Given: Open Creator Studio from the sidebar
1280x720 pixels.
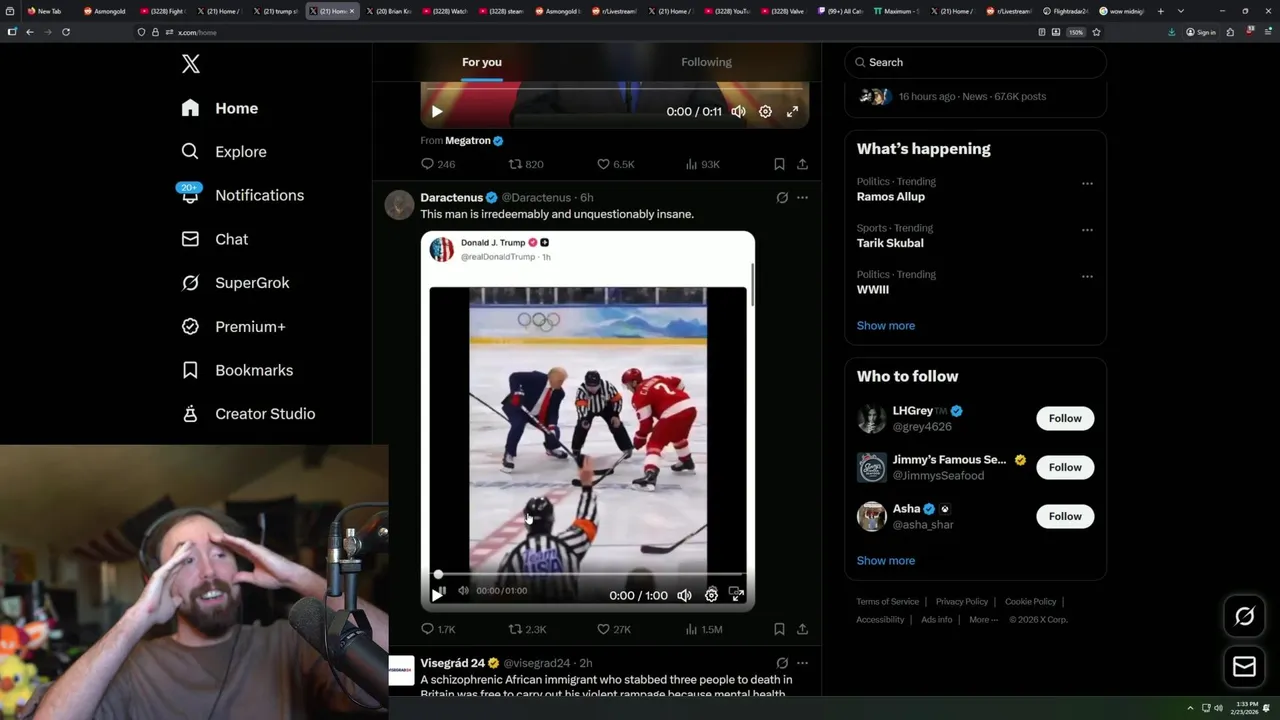Looking at the screenshot, I should 248,414.
